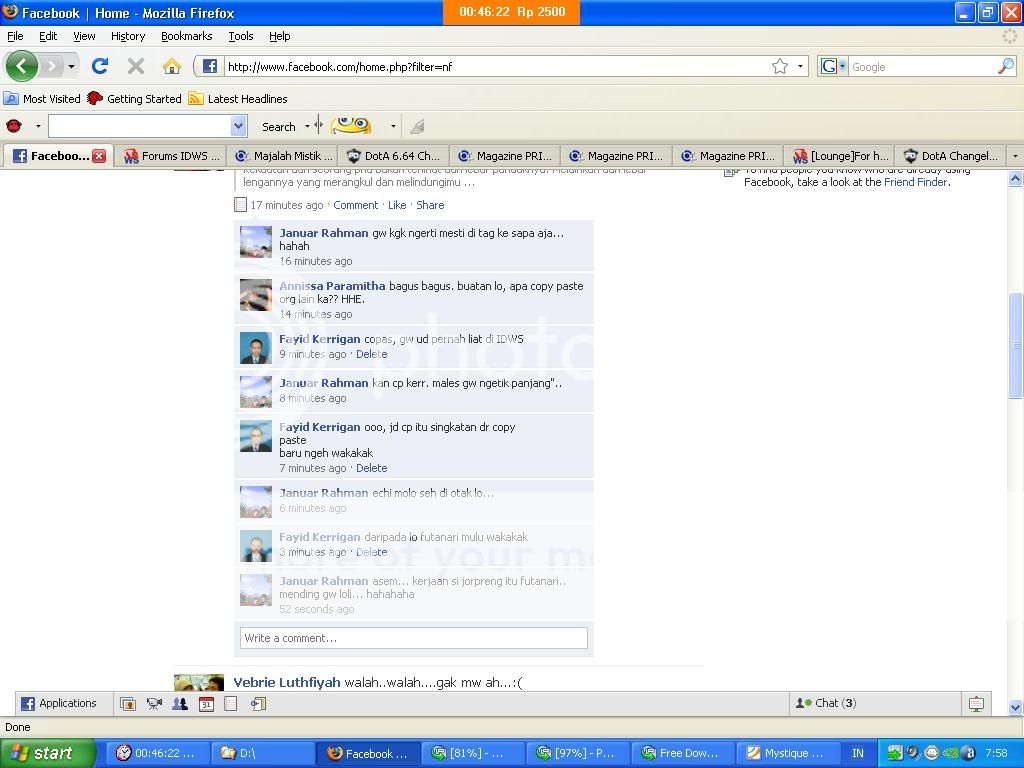Click the grey Forward arrow button
Screen dimensions: 1024x768
[51, 66]
